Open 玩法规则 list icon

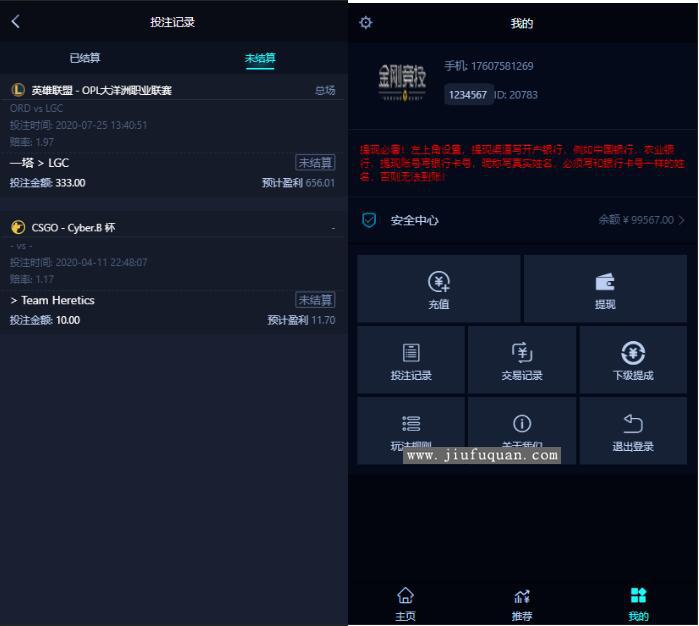click(x=411, y=424)
